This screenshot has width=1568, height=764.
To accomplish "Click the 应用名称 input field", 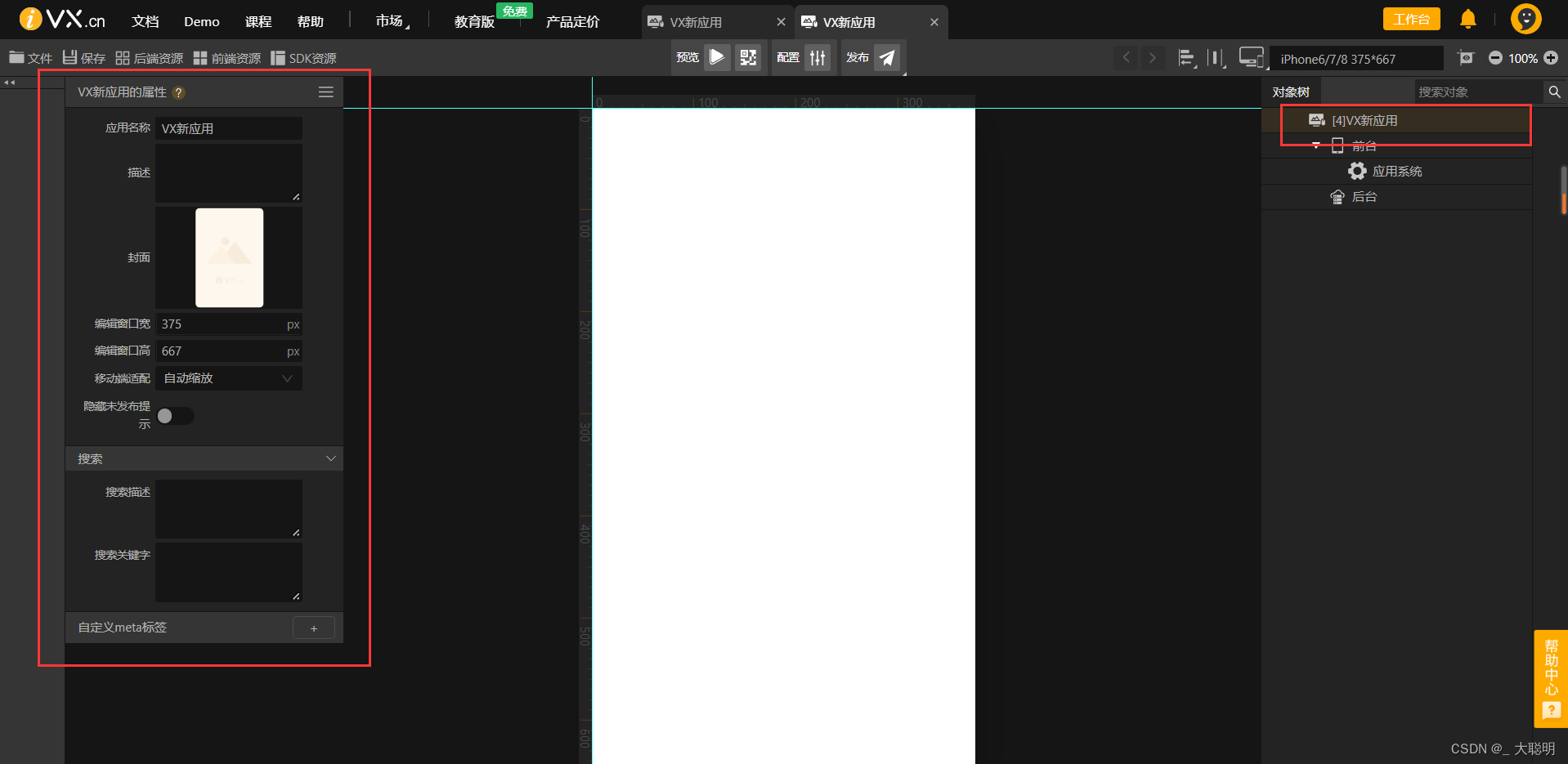I will [229, 127].
